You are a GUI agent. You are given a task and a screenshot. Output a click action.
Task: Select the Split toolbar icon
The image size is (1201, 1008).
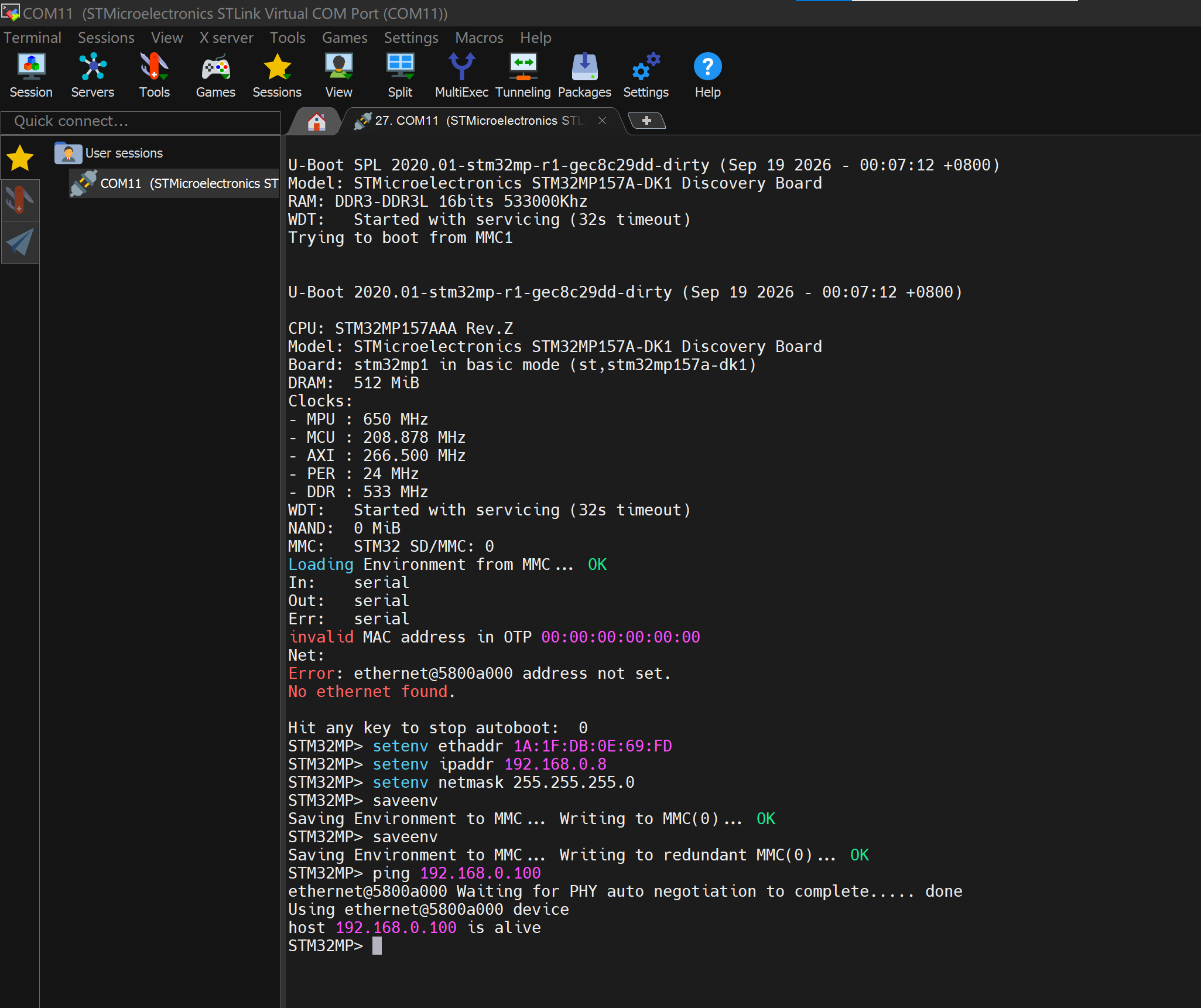[400, 76]
